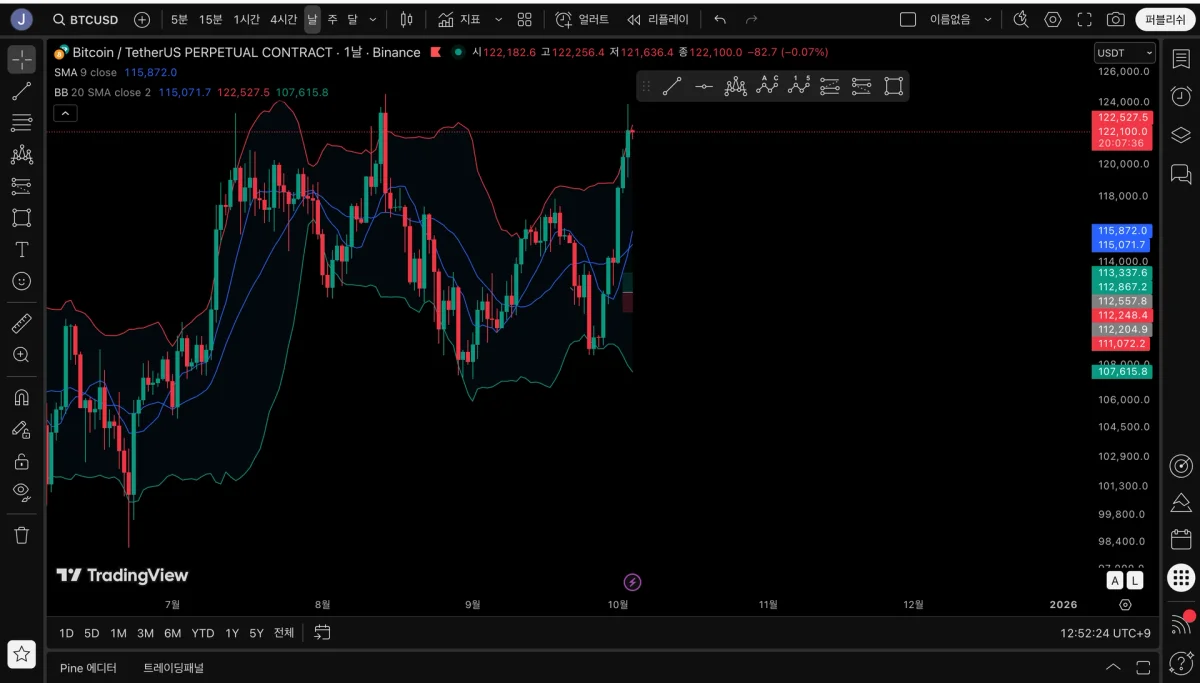Toggle the red flag on the BTCUSD symbol
Image resolution: width=1200 pixels, height=683 pixels.
click(435, 52)
